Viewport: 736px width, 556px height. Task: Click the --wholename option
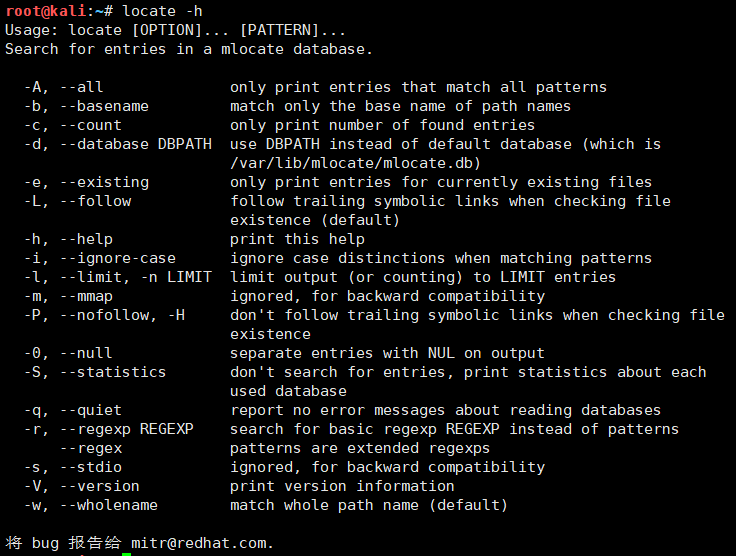pos(109,505)
